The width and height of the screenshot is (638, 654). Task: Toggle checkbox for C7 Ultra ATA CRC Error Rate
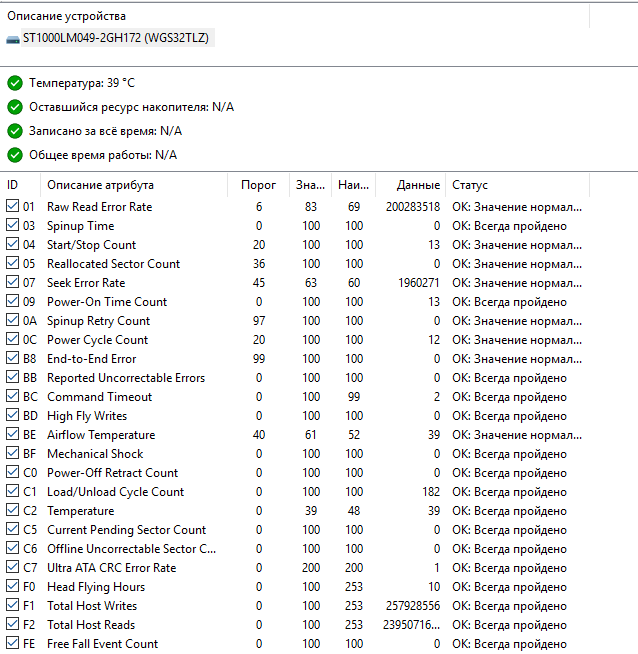coord(13,566)
